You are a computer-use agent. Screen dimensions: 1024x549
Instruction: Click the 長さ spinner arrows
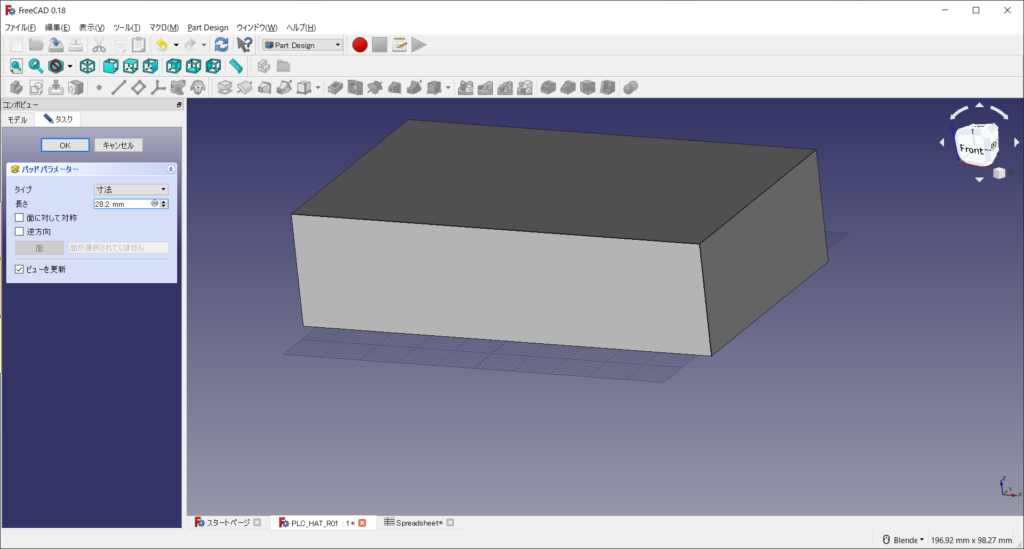point(163,203)
